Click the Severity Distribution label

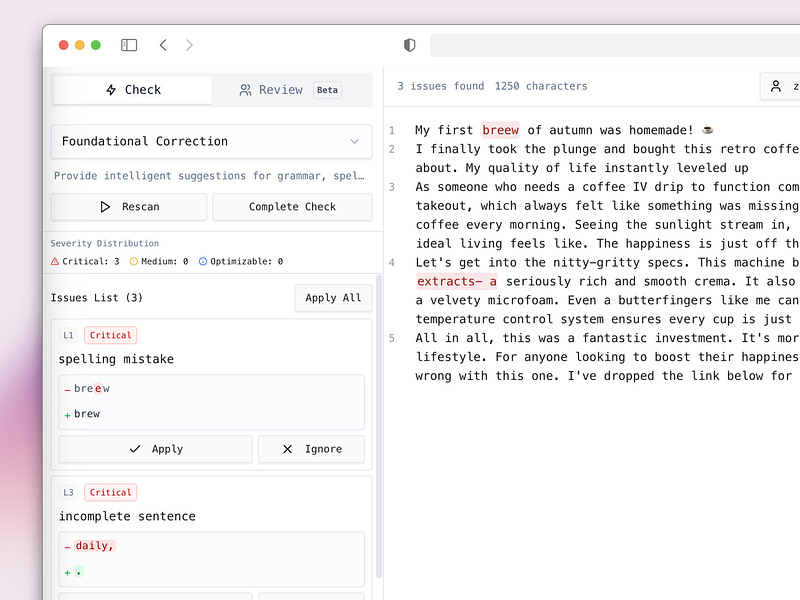tap(105, 243)
